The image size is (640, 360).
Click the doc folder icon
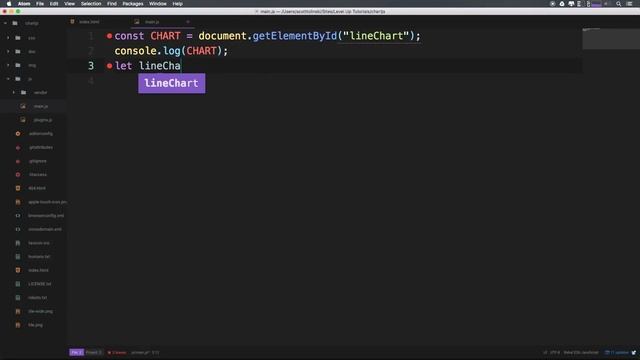click(x=18, y=51)
